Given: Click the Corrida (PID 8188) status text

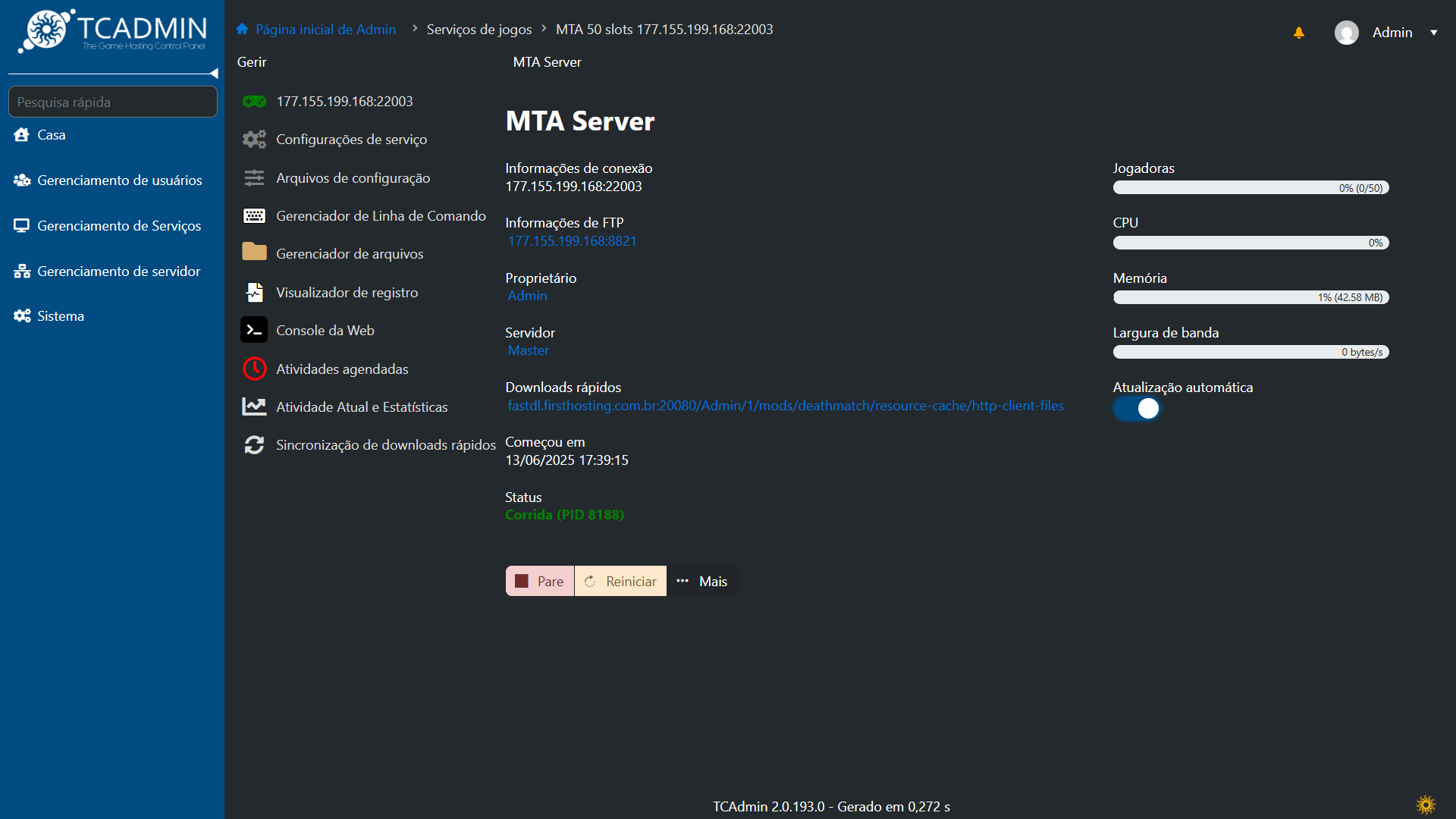Looking at the screenshot, I should (564, 515).
